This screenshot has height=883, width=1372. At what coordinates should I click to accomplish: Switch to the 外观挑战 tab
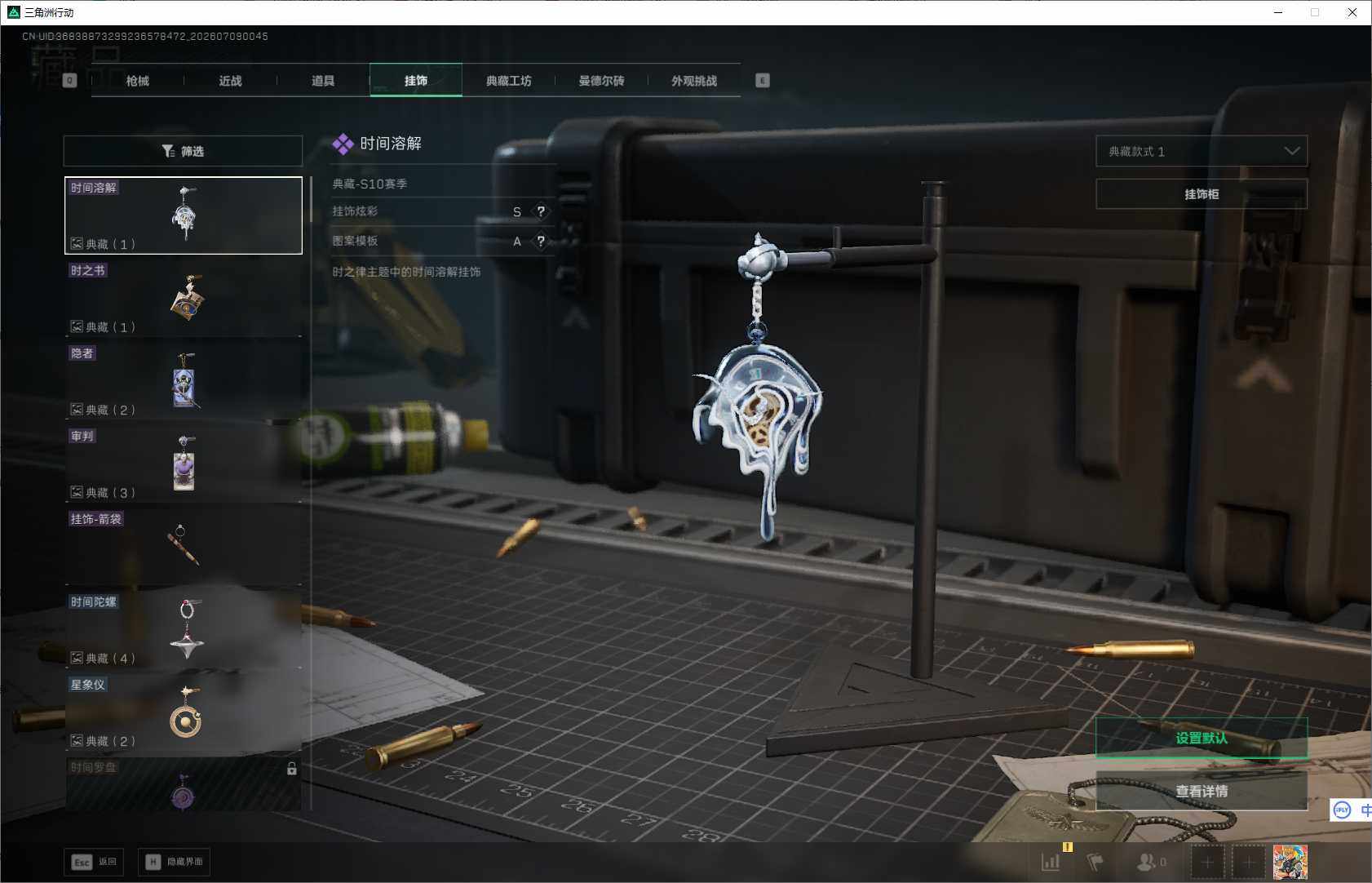694,81
